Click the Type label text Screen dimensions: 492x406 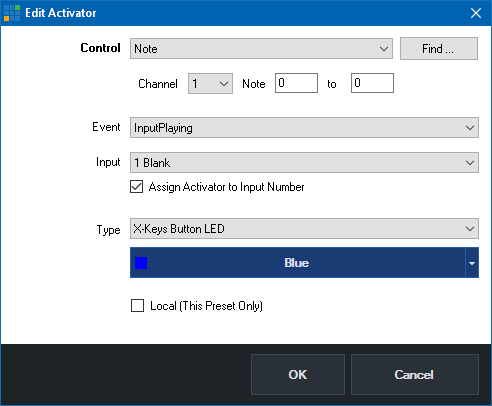point(108,230)
